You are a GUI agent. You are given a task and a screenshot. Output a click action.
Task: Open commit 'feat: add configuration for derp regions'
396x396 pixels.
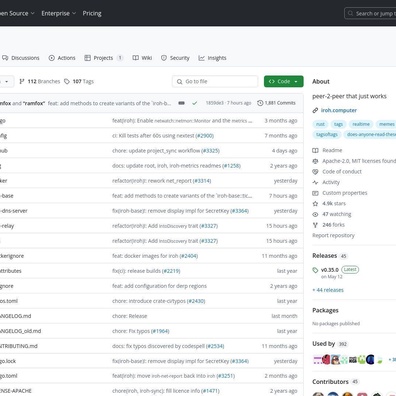(159, 286)
